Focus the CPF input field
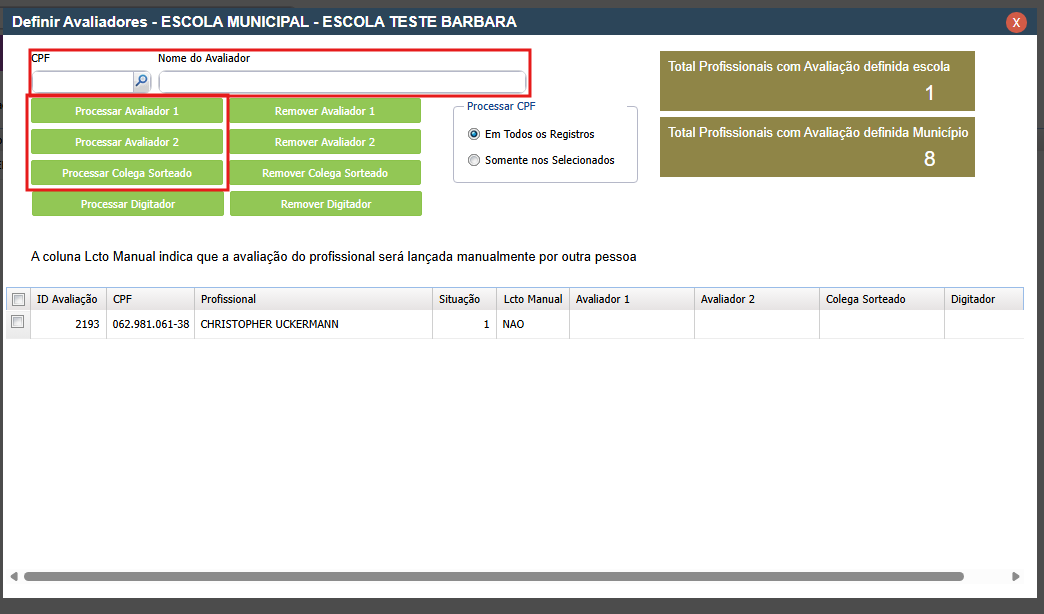 pyautogui.click(x=83, y=81)
